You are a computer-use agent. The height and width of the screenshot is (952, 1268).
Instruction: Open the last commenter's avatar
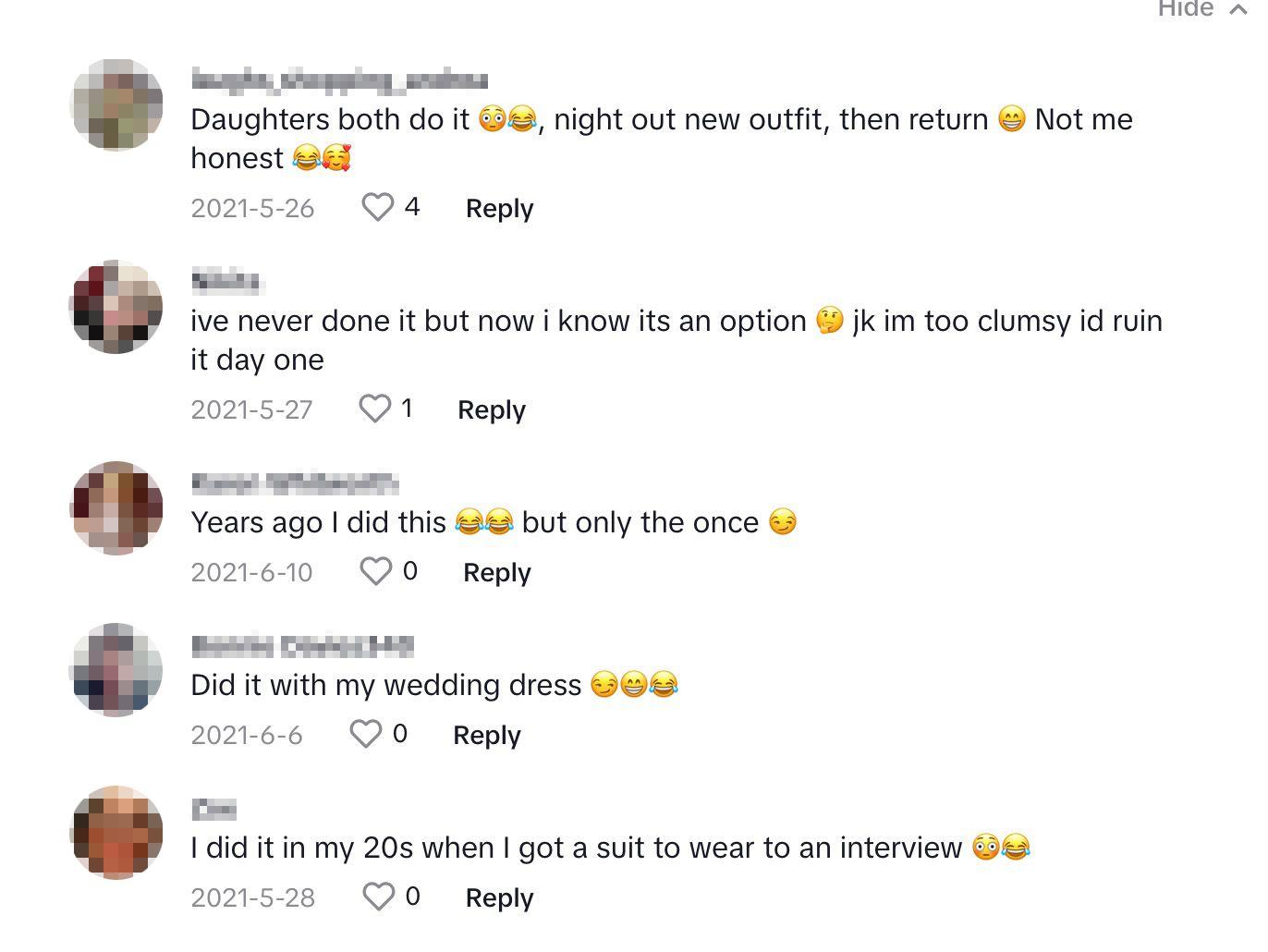pyautogui.click(x=116, y=831)
